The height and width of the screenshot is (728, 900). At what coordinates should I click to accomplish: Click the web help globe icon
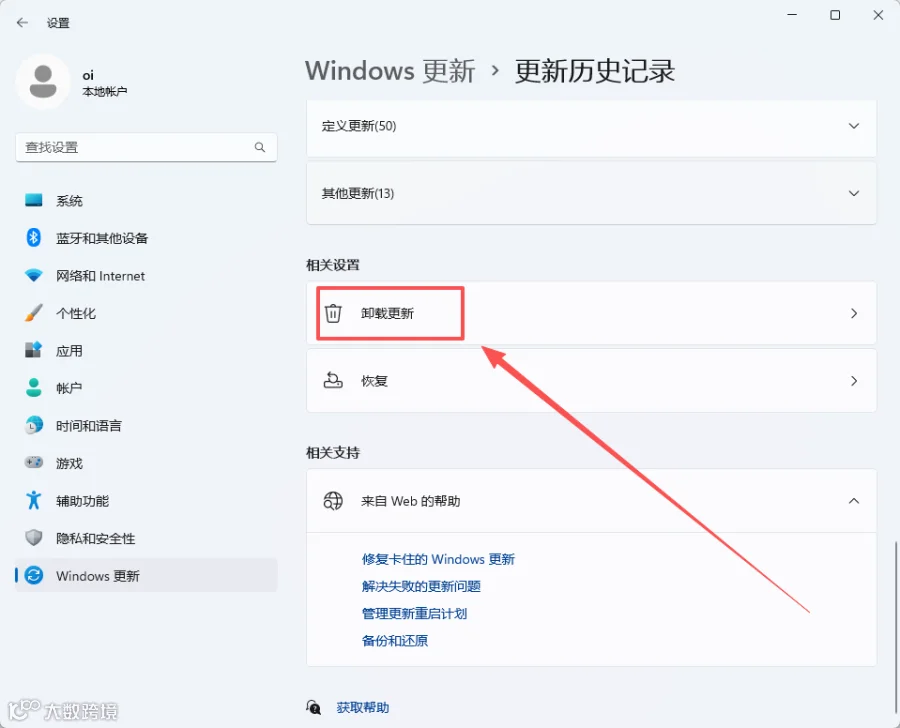click(x=333, y=501)
